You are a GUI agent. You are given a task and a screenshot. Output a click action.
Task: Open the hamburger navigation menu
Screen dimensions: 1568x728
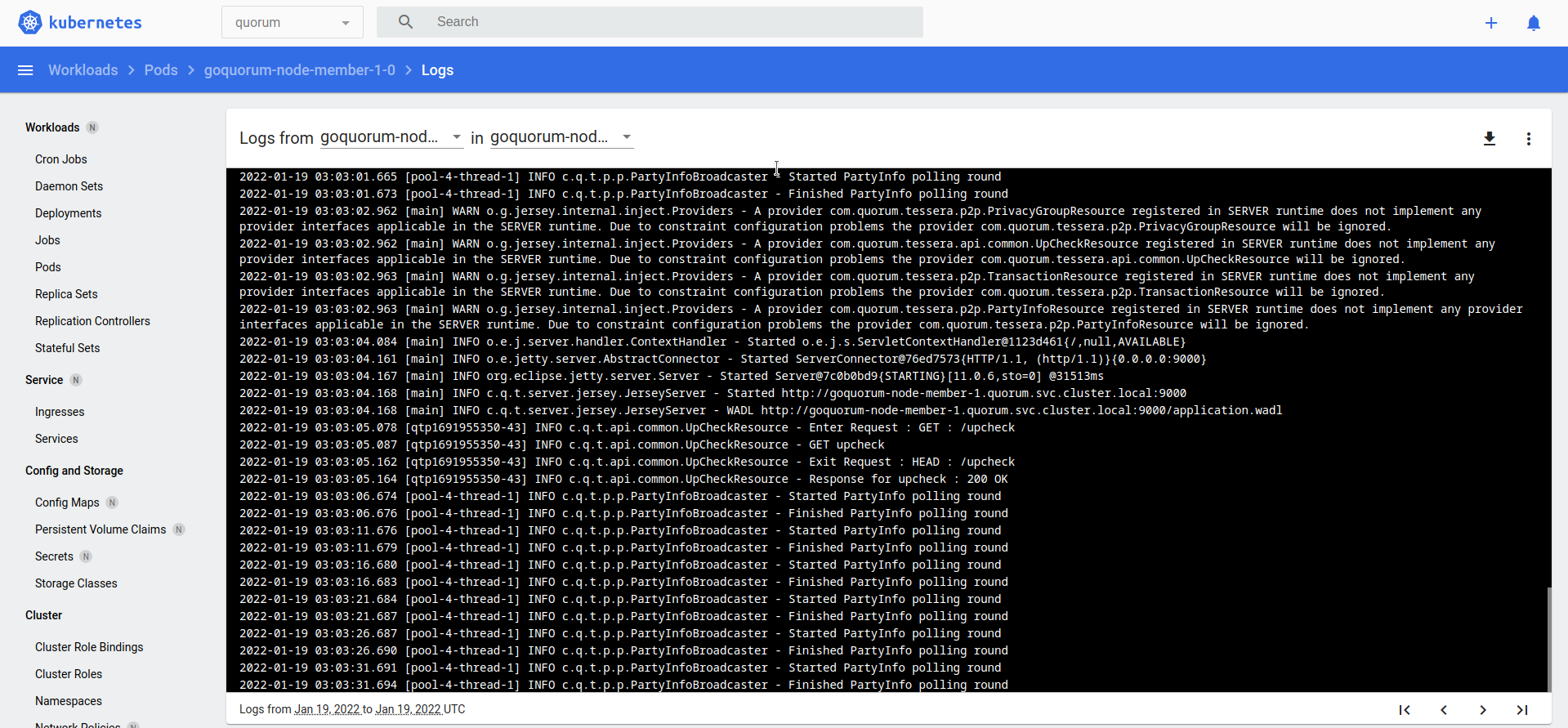25,70
